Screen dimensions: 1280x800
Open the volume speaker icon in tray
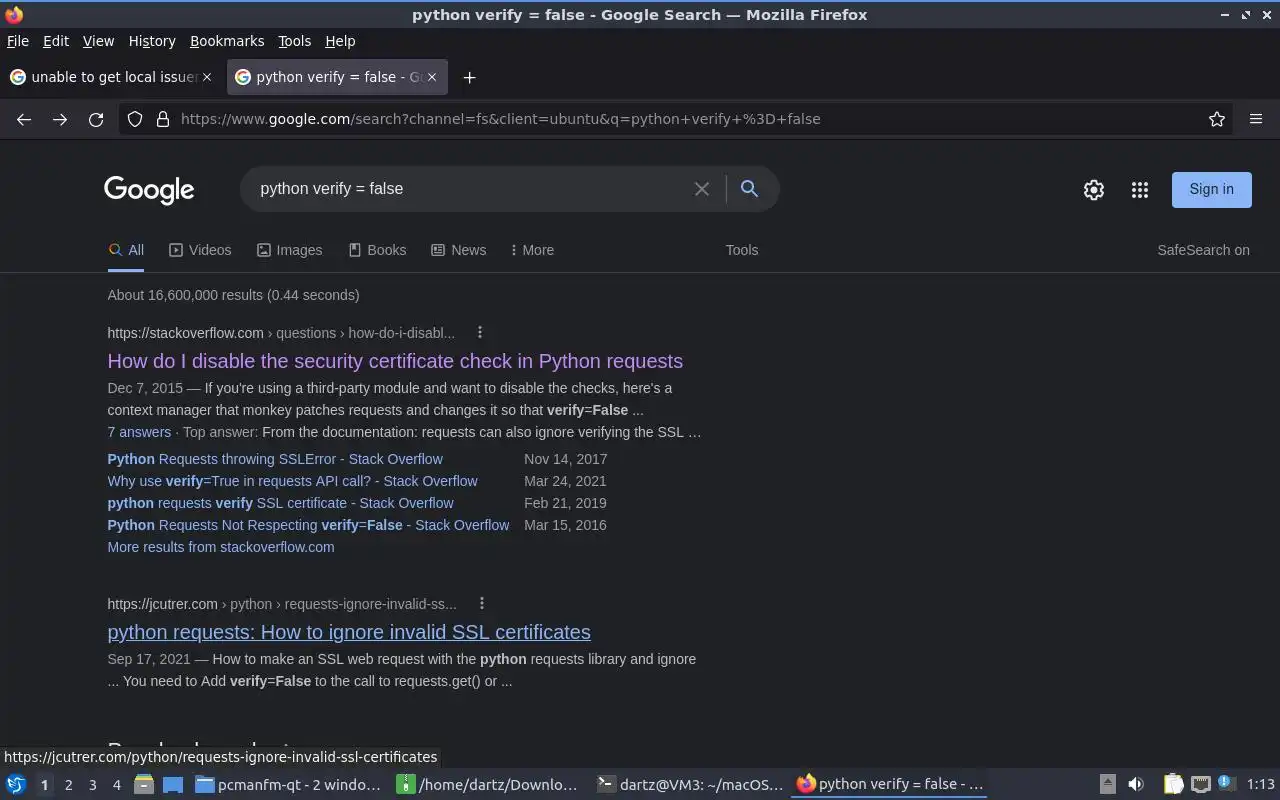(1135, 785)
